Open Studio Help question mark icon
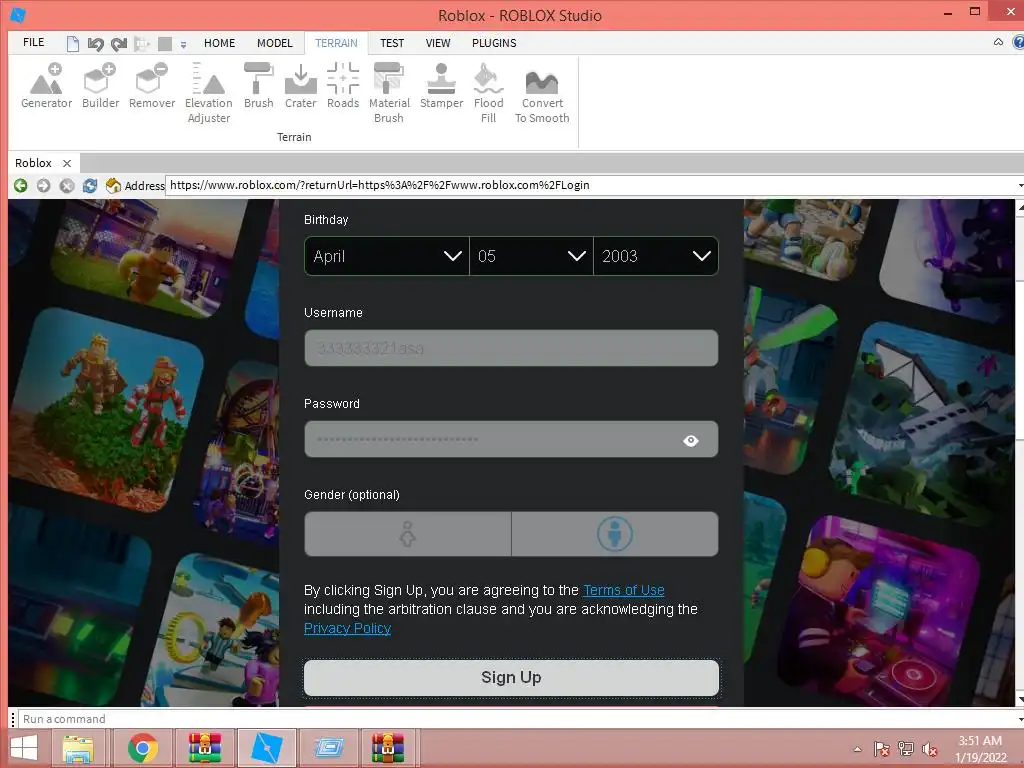1024x768 pixels. (x=1018, y=42)
